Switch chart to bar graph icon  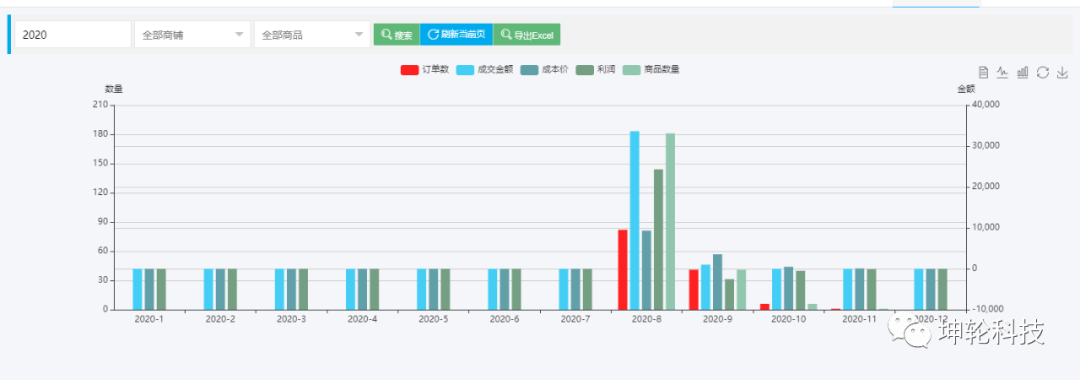pos(1023,72)
